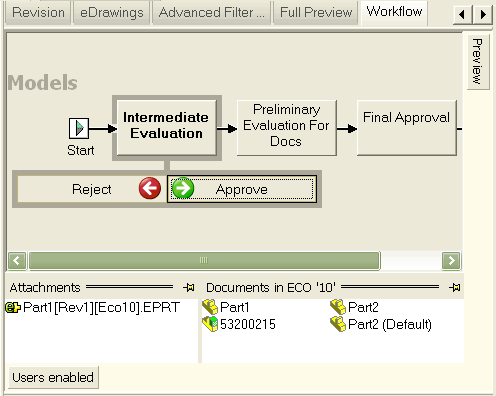This screenshot has width=496, height=396.
Task: Click the Users enabled button
Action: click(53, 378)
